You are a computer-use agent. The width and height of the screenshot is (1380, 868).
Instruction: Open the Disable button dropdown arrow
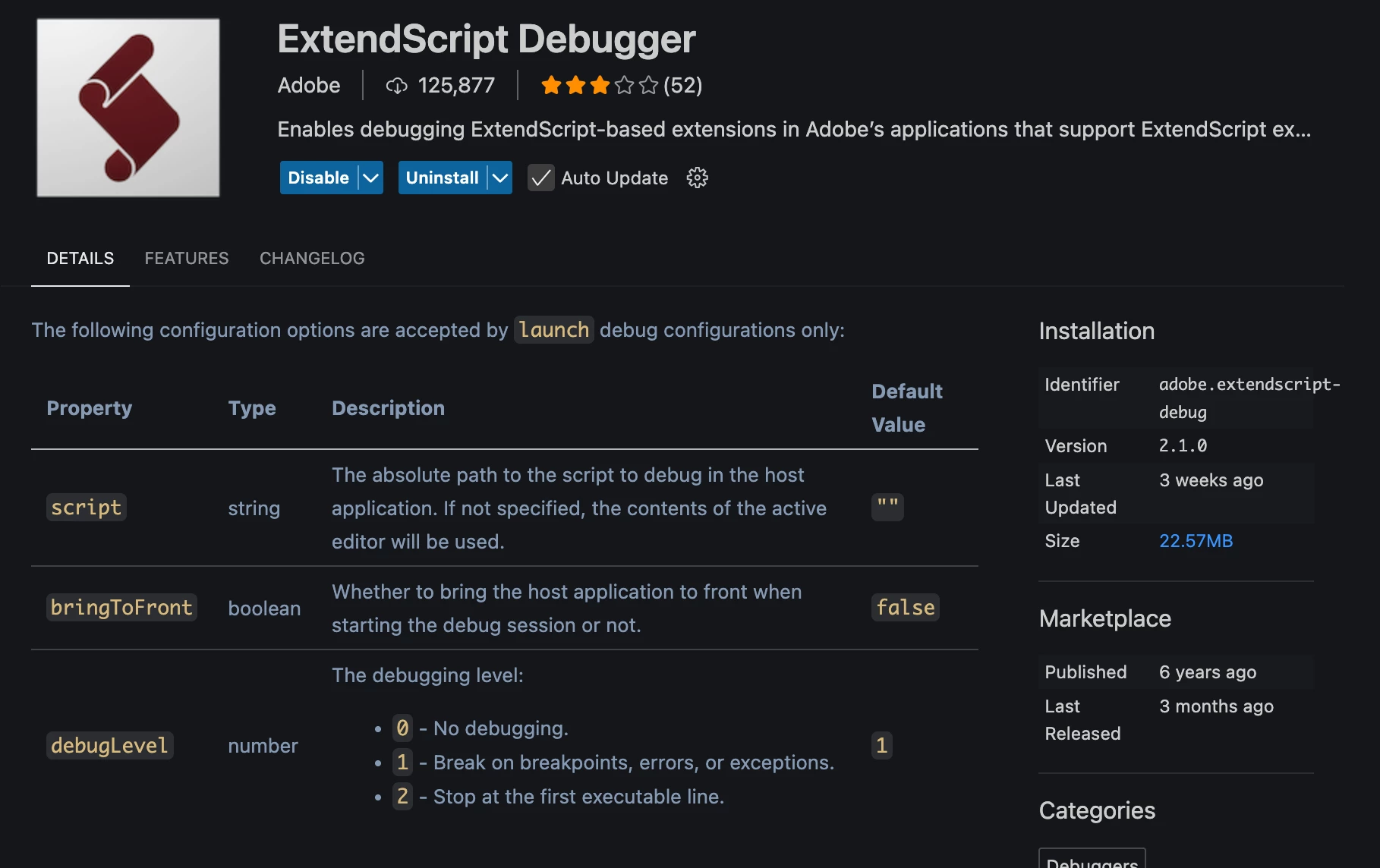point(370,178)
